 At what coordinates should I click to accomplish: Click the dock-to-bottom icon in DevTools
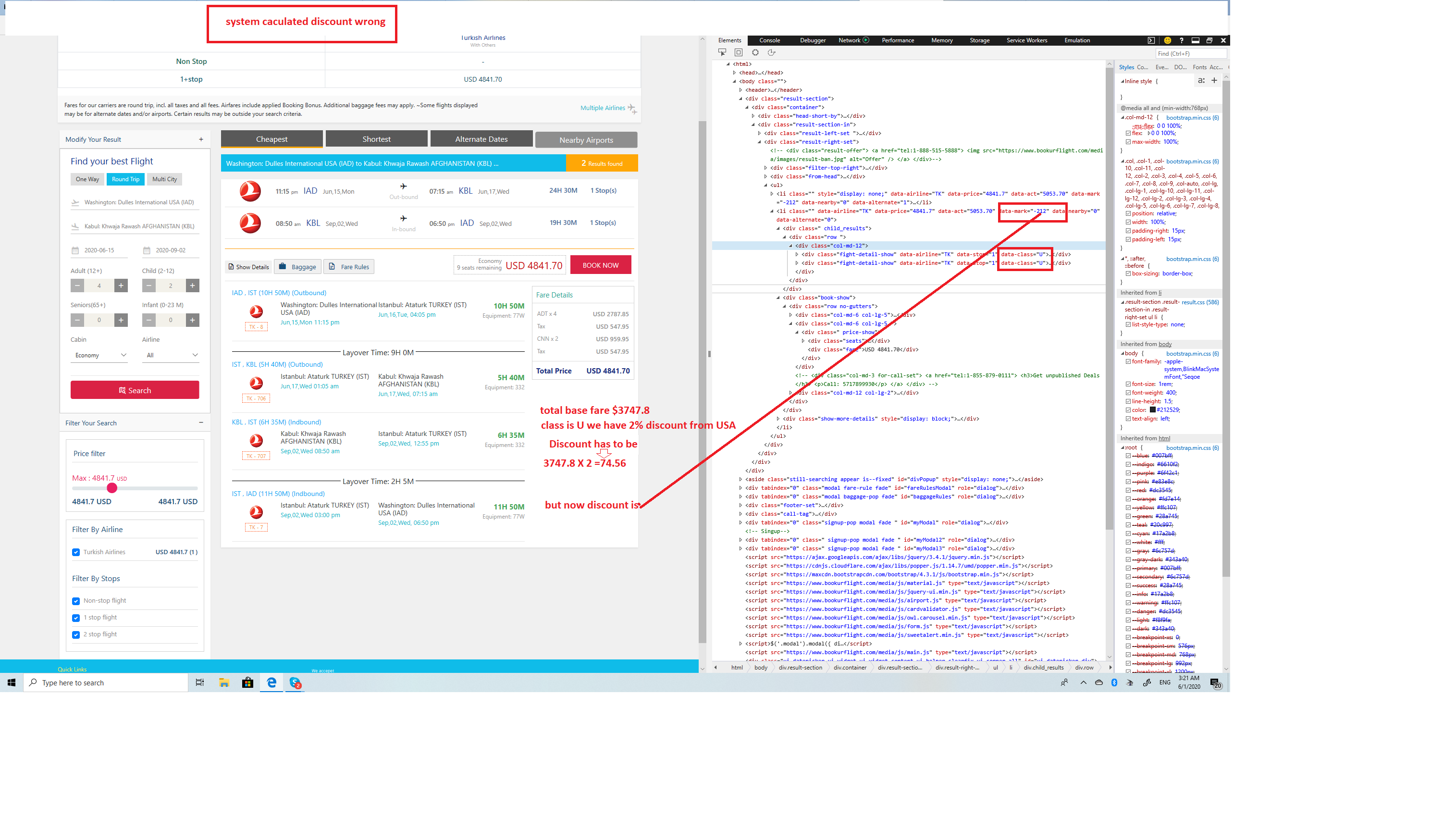click(x=1196, y=40)
